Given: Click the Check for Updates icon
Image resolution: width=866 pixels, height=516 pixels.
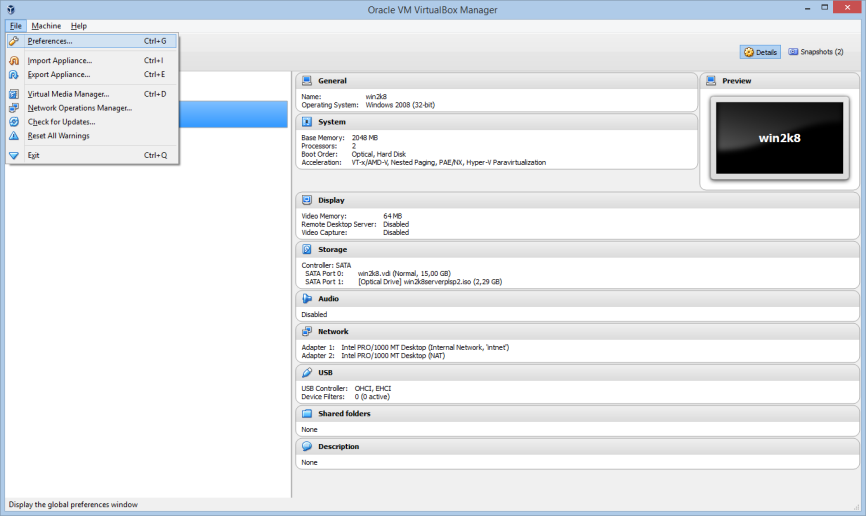Looking at the screenshot, I should (x=14, y=122).
